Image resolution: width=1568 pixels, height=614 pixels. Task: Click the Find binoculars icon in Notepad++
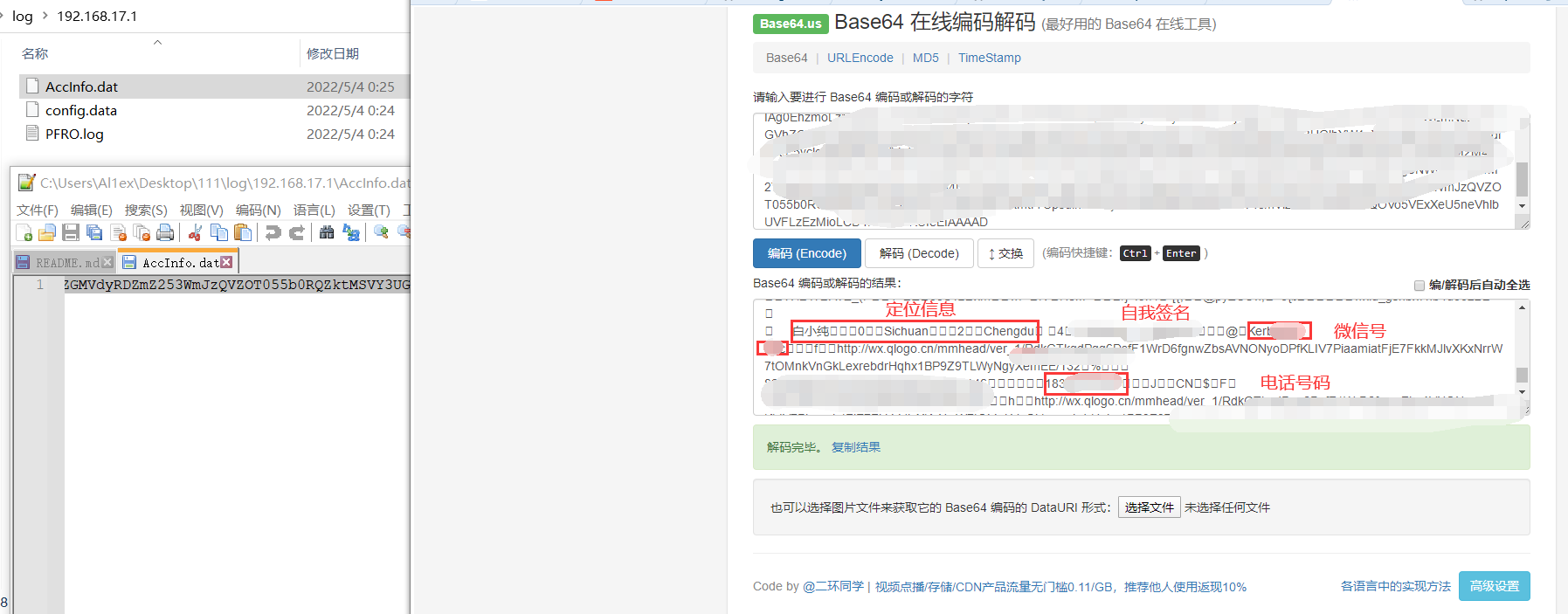pyautogui.click(x=327, y=232)
